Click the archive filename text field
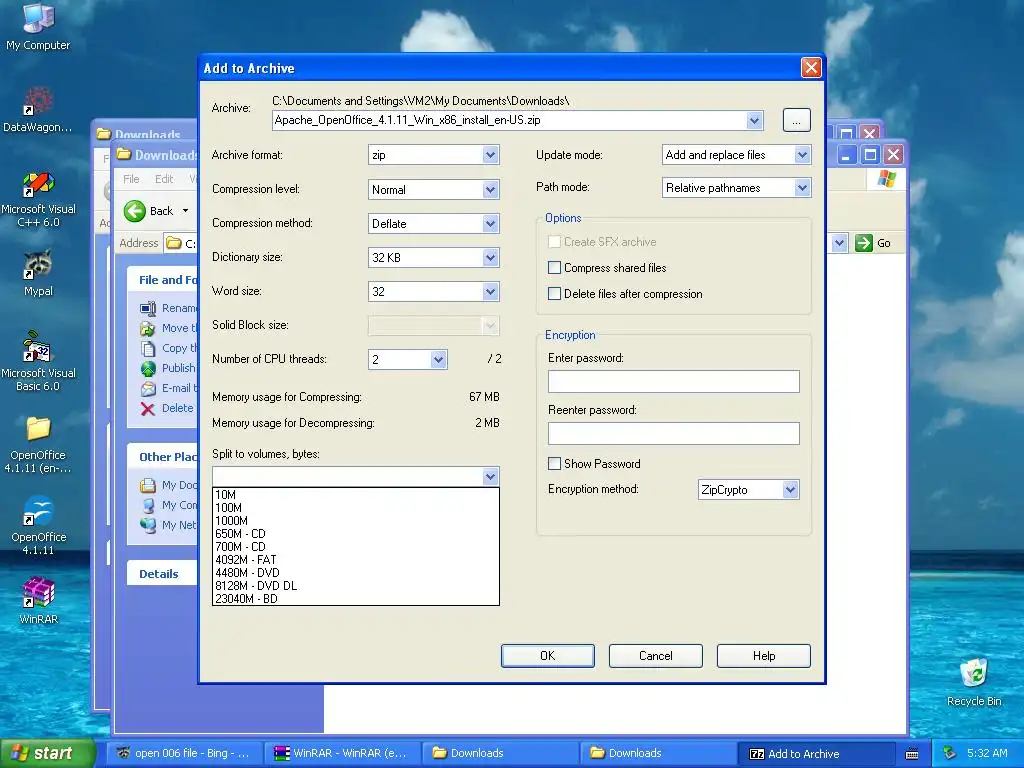 coord(509,120)
